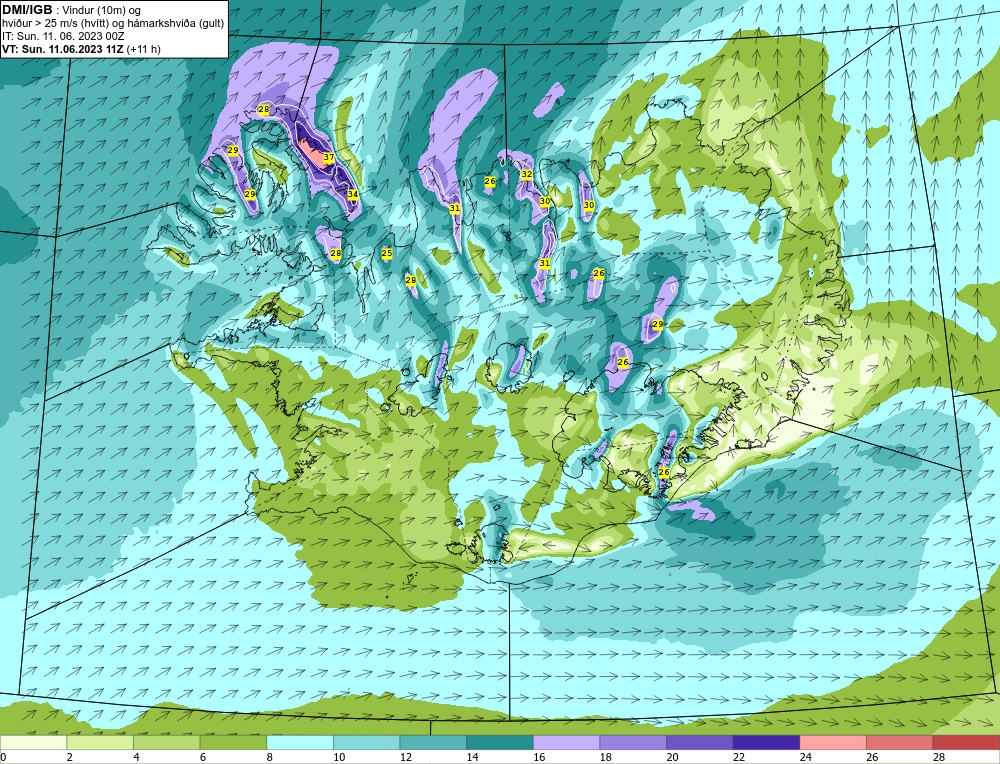This screenshot has height=764, width=1000.
Task: Pick the 24–26 m/s pink legend swatch
Action: (833, 742)
